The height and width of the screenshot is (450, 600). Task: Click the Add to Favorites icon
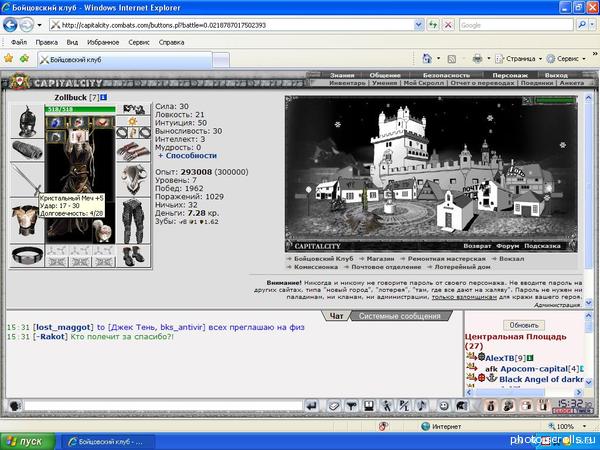[x=24, y=59]
